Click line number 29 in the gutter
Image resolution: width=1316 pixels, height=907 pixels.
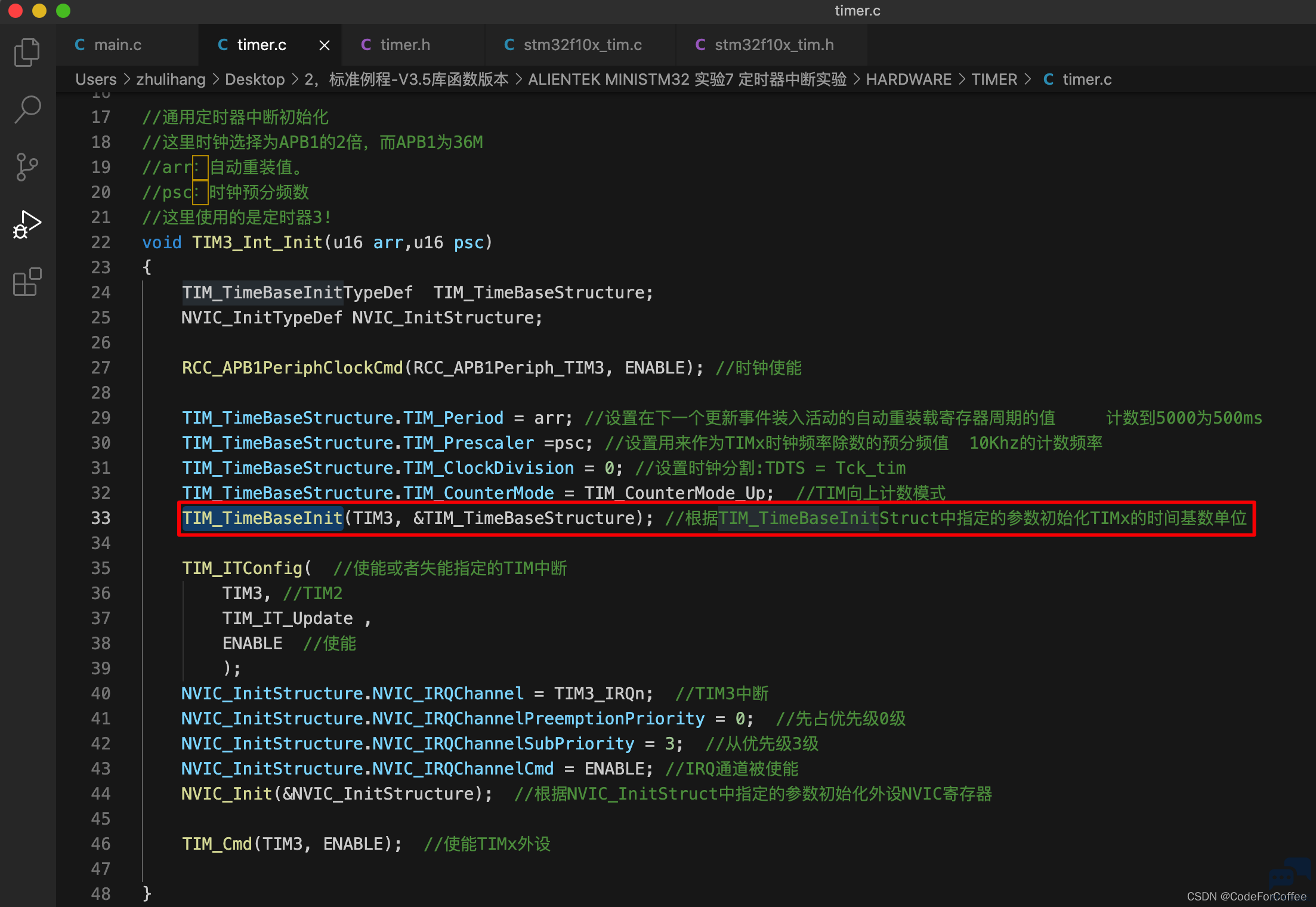coord(101,418)
